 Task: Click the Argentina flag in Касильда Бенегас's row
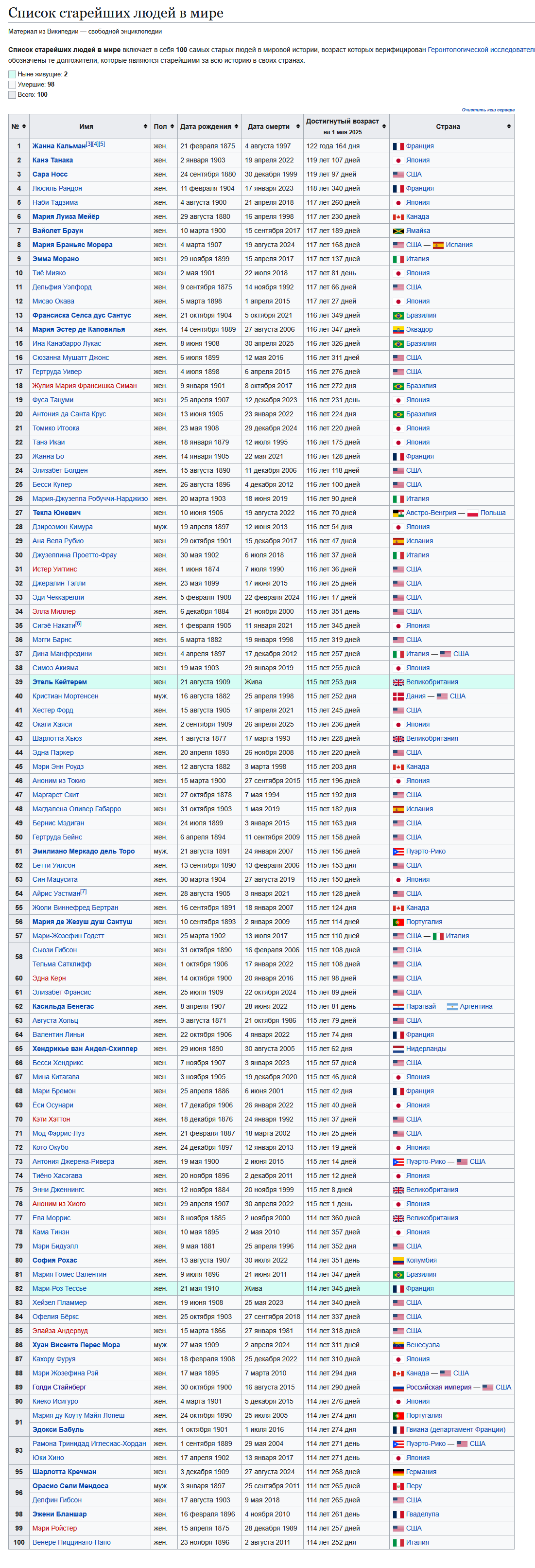click(452, 1007)
